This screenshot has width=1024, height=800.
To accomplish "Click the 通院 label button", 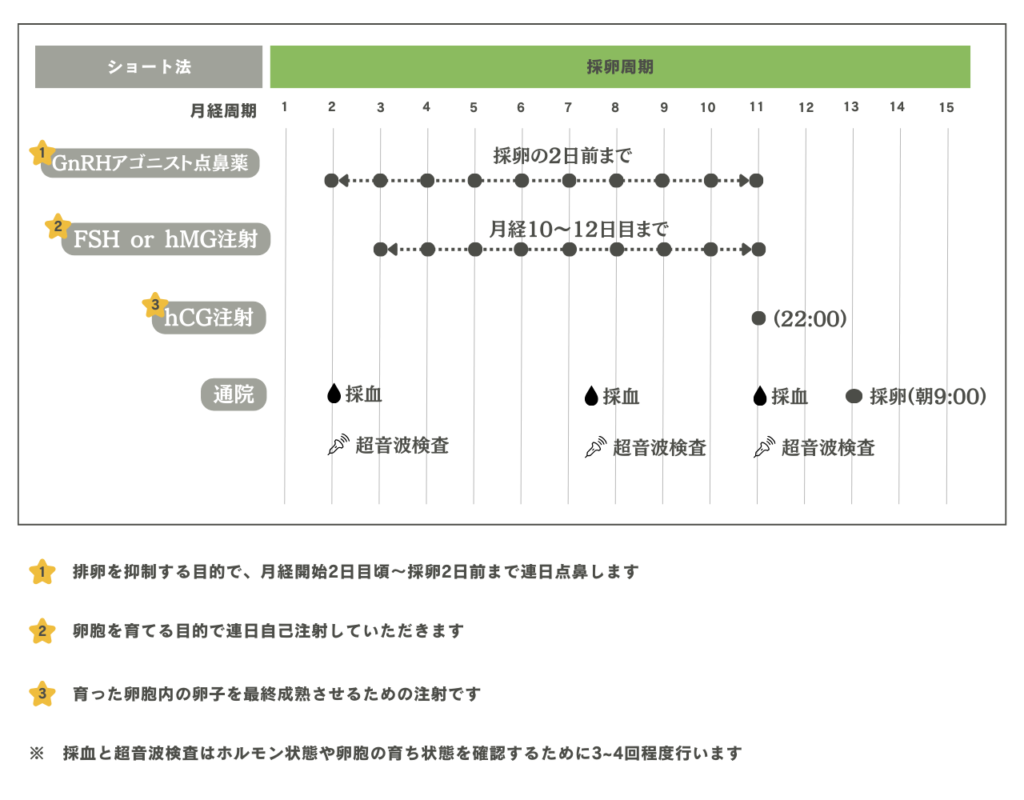I will [235, 394].
